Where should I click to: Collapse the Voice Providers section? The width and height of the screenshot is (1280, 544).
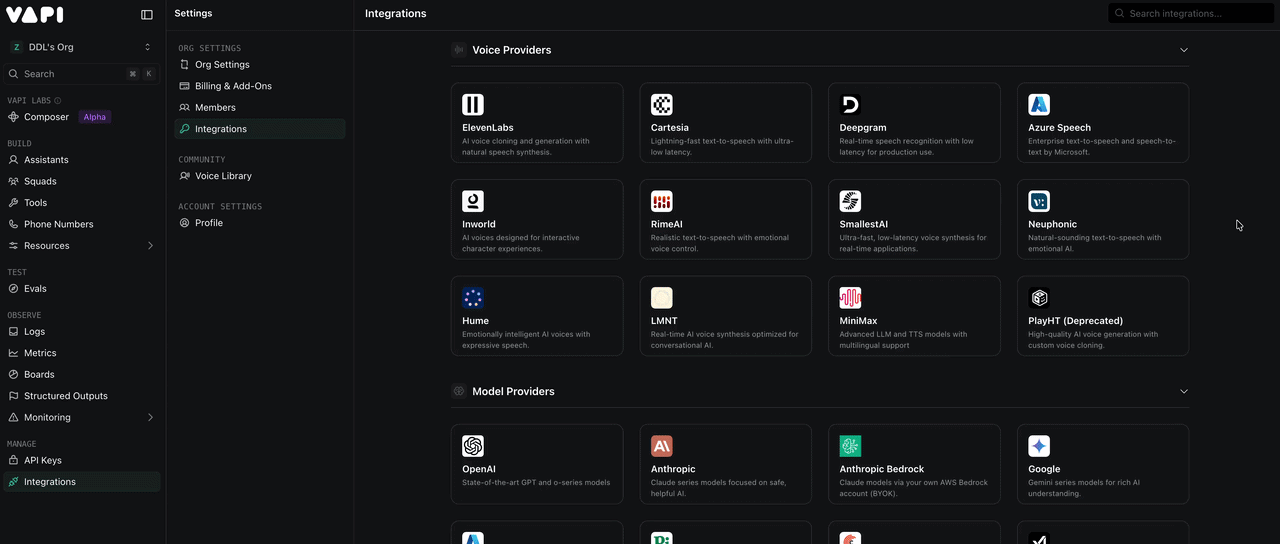1184,50
